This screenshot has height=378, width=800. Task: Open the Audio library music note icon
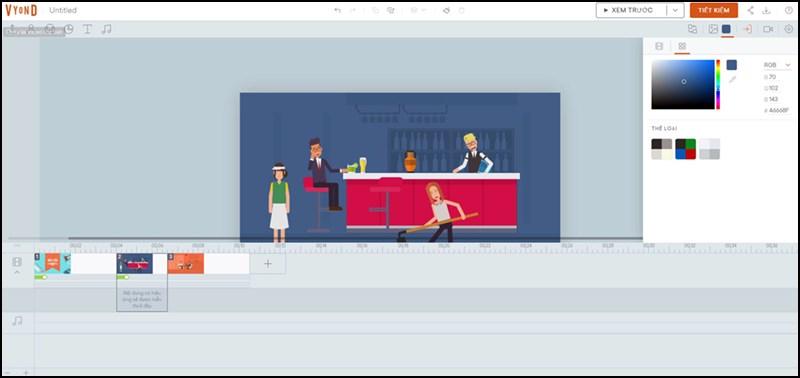pos(106,29)
